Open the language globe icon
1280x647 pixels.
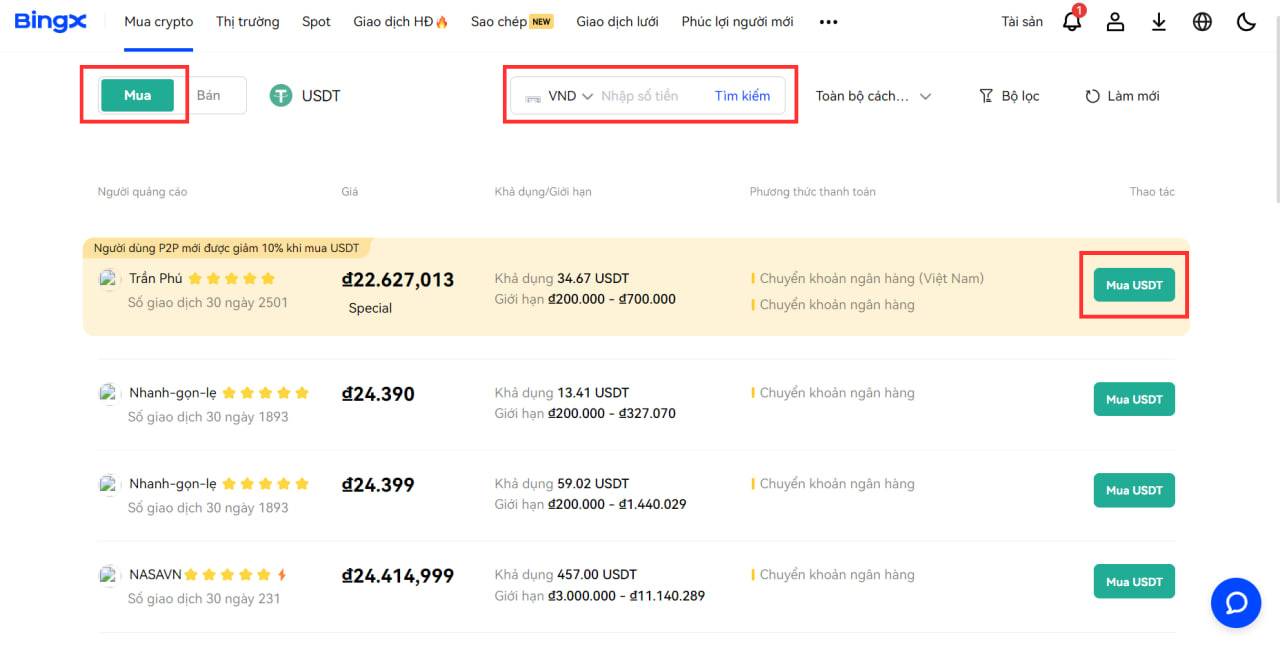pos(1202,22)
